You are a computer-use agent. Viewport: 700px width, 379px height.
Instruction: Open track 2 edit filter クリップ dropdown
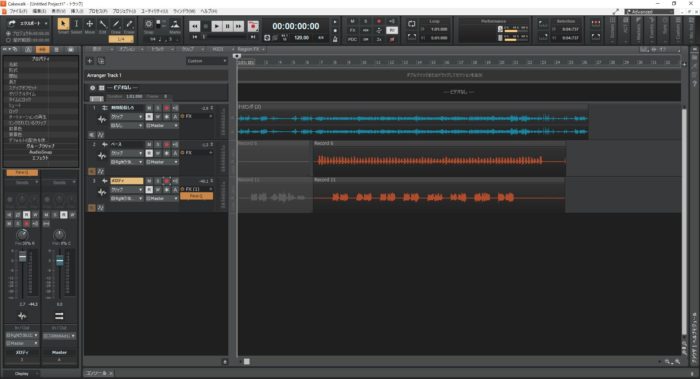pyautogui.click(x=127, y=153)
